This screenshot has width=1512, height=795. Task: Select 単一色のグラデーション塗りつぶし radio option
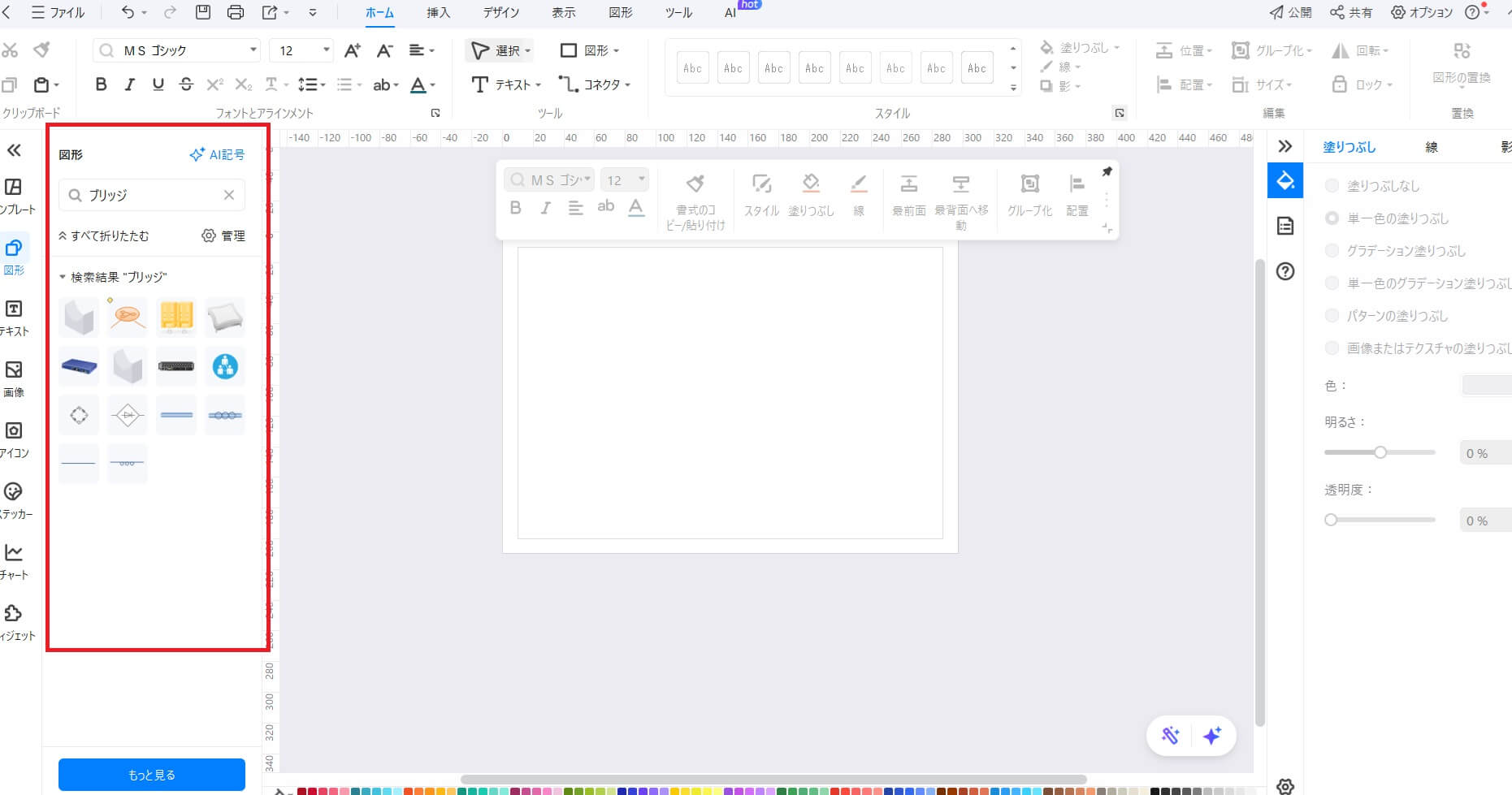tap(1332, 283)
